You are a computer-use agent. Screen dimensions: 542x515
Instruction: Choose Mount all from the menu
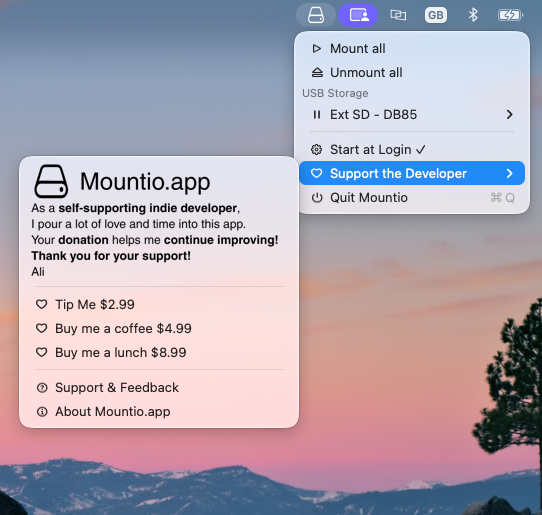(x=412, y=48)
